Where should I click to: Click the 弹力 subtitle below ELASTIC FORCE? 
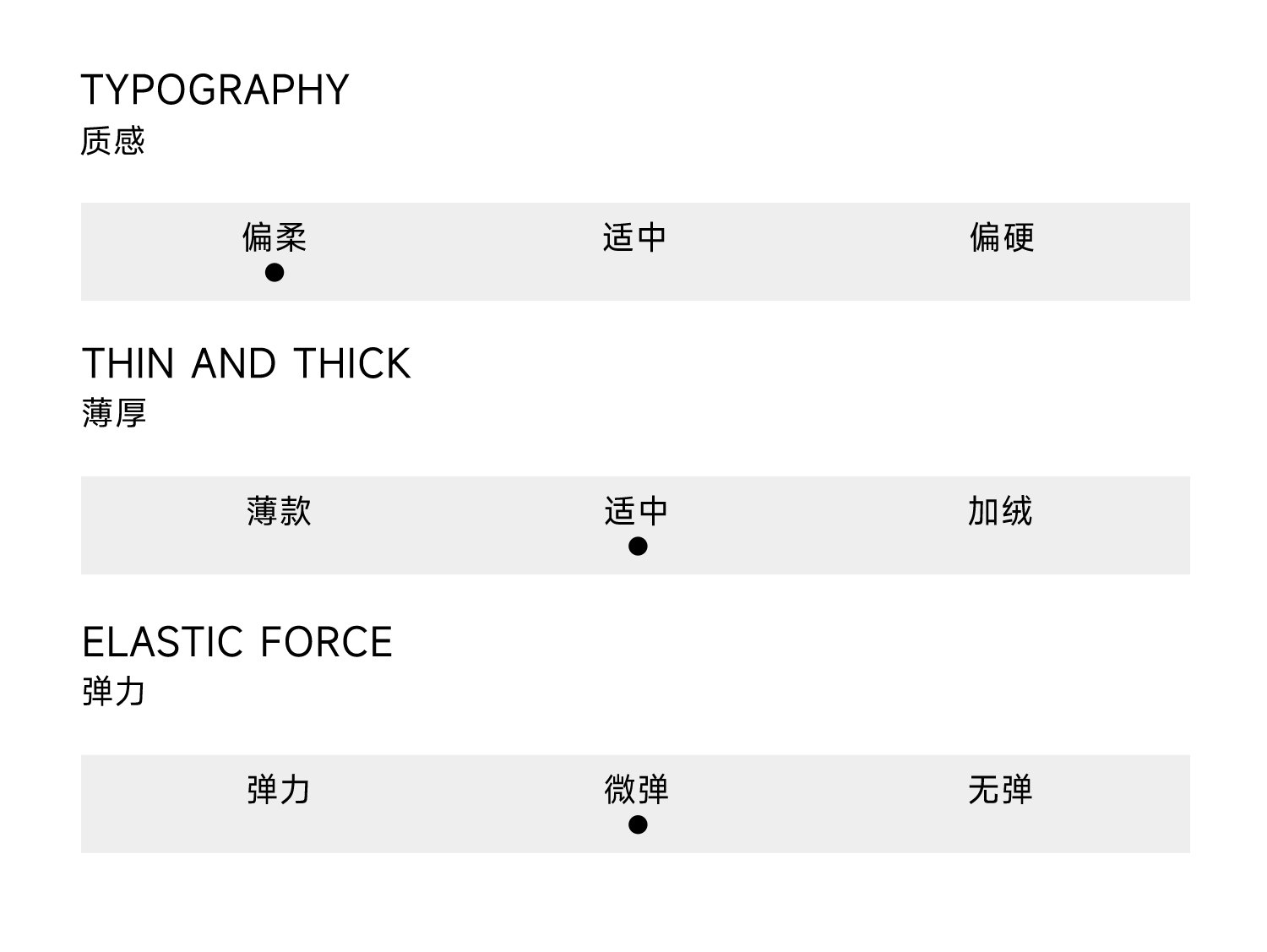114,692
